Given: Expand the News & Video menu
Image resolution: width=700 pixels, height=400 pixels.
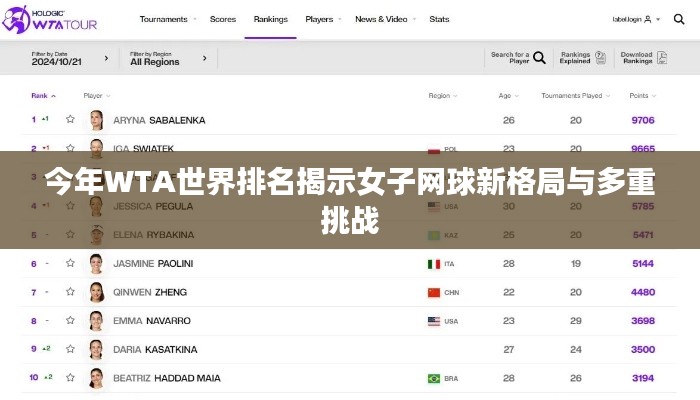Looking at the screenshot, I should 385,19.
